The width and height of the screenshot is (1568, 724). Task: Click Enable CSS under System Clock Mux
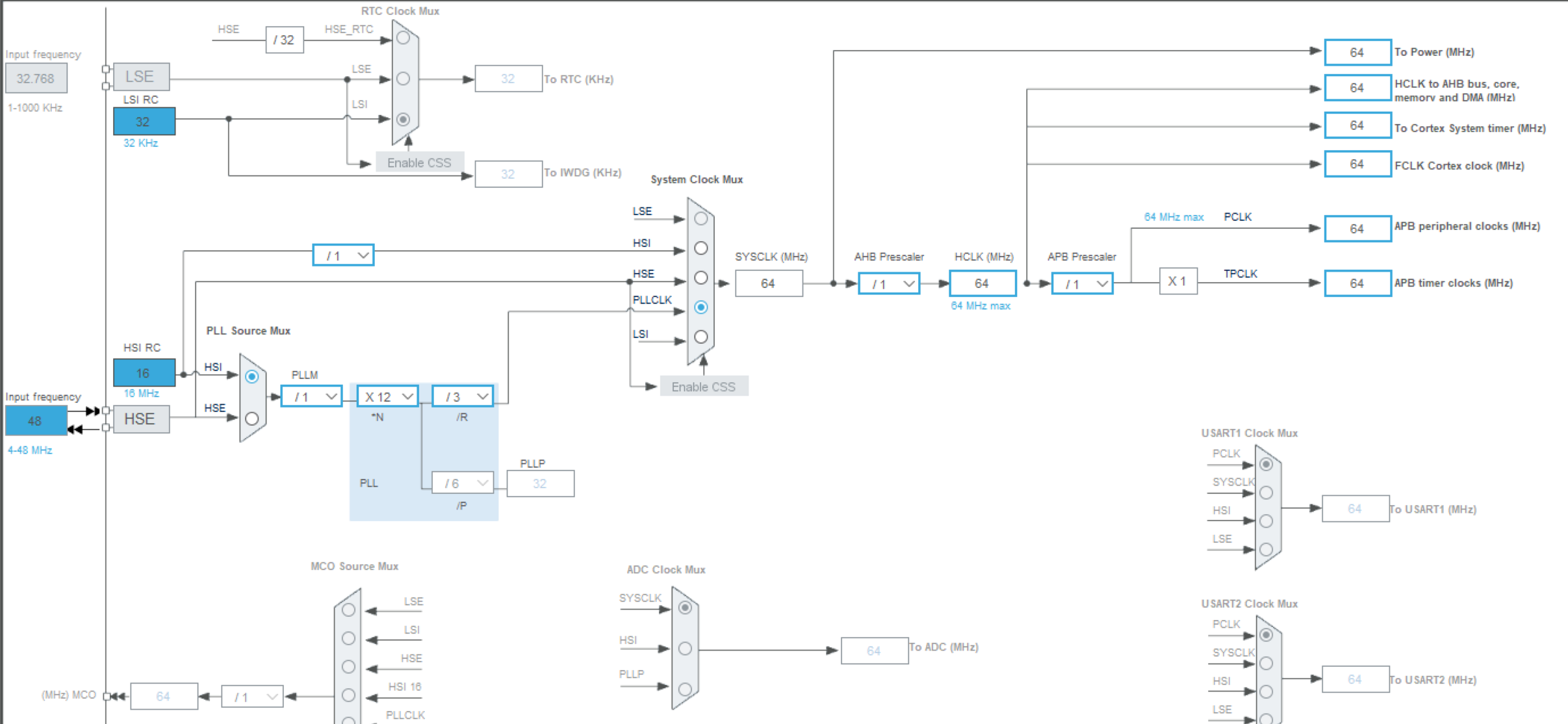point(704,387)
